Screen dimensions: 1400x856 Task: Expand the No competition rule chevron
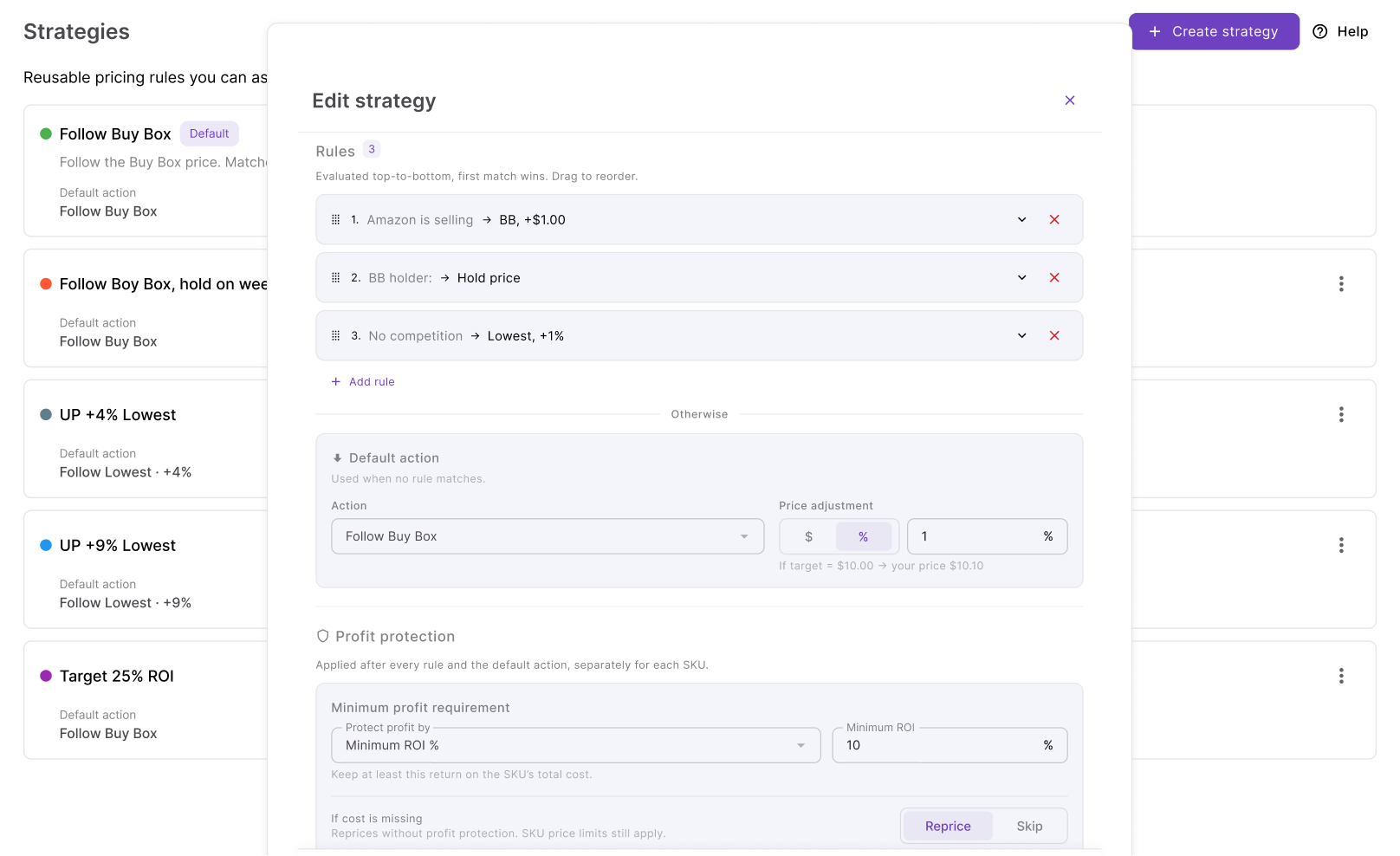1022,336
